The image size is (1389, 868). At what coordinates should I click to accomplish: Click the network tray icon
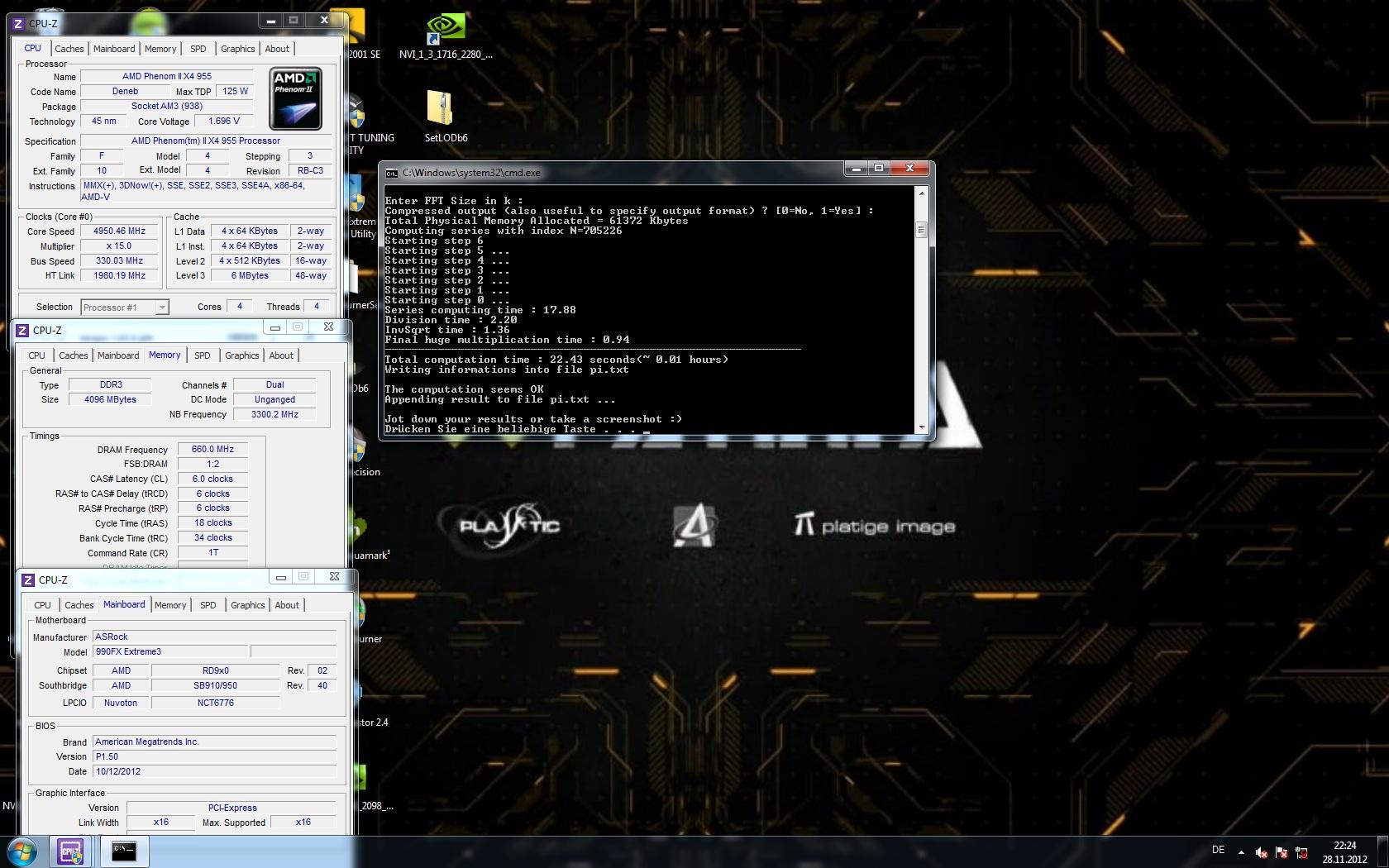(1301, 852)
